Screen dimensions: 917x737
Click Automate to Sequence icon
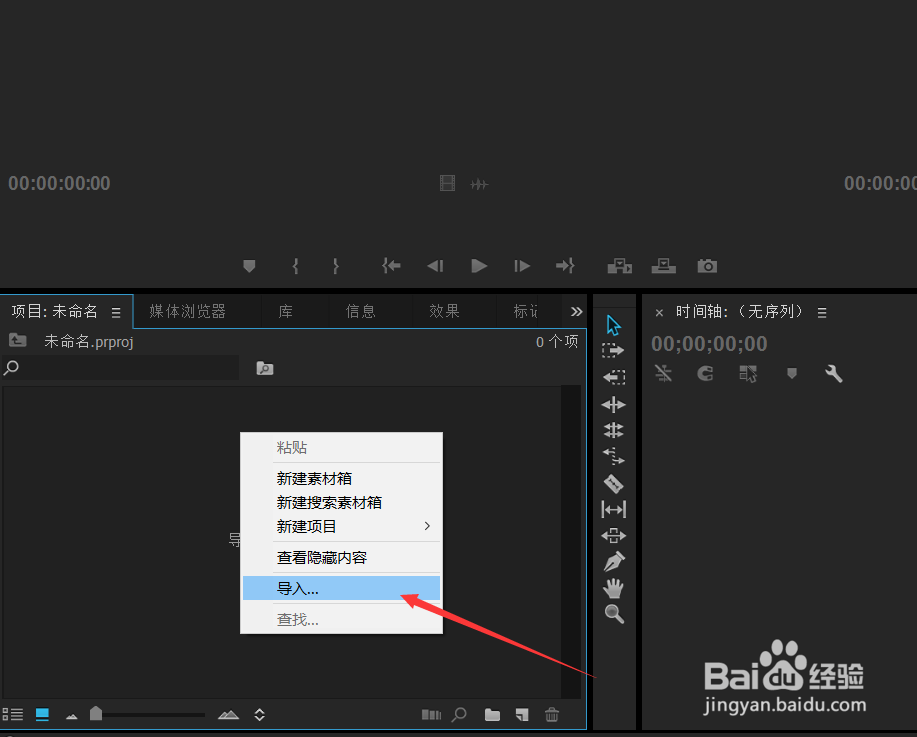pyautogui.click(x=432, y=714)
